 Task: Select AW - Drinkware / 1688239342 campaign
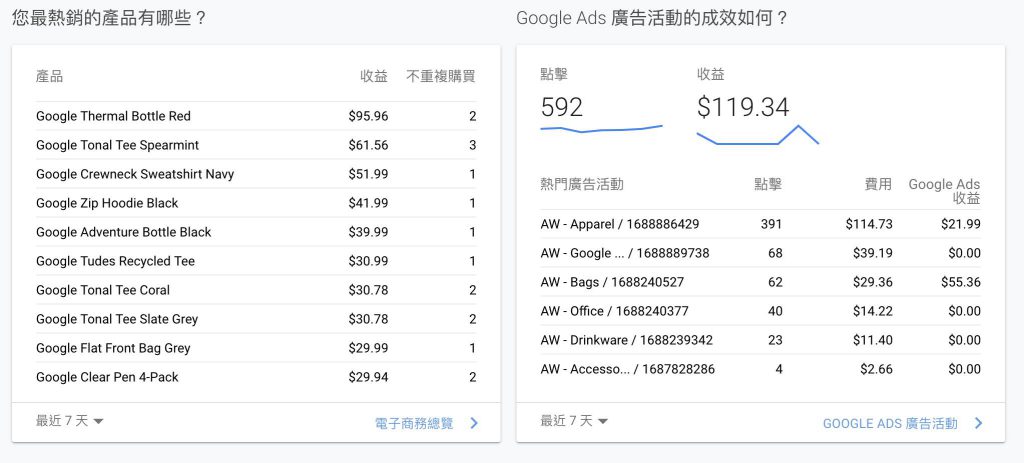627,340
